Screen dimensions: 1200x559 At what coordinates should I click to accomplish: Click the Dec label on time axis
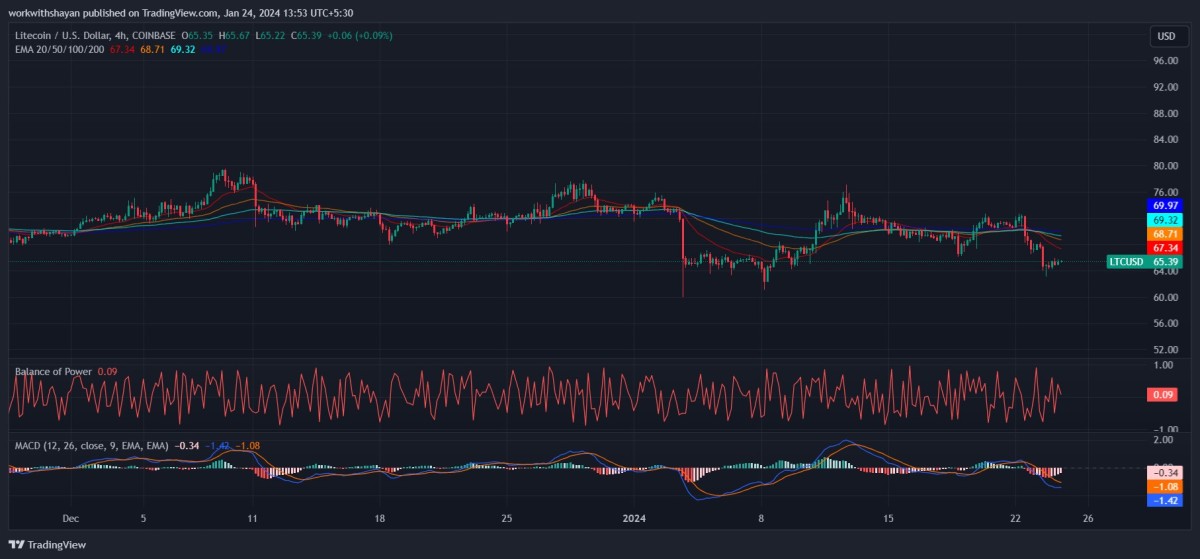point(70,519)
